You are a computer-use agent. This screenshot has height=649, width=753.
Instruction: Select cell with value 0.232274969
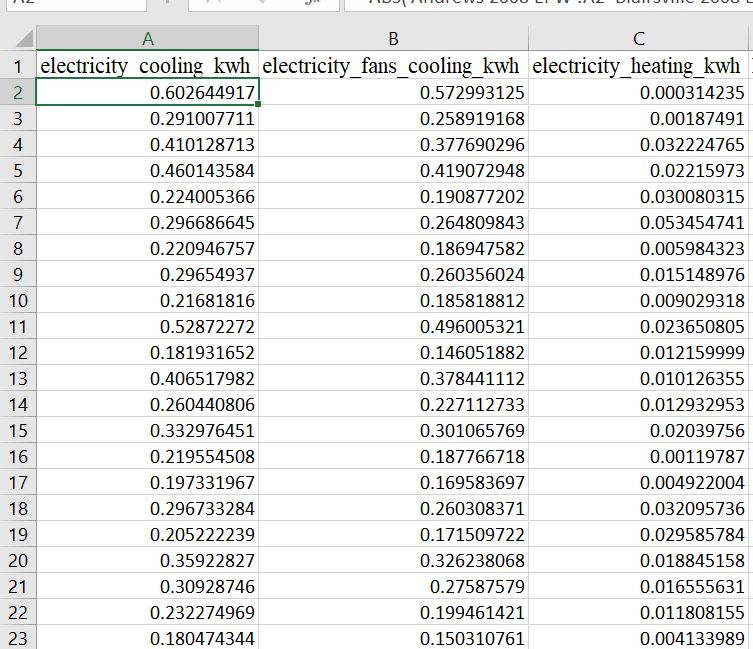(x=147, y=612)
